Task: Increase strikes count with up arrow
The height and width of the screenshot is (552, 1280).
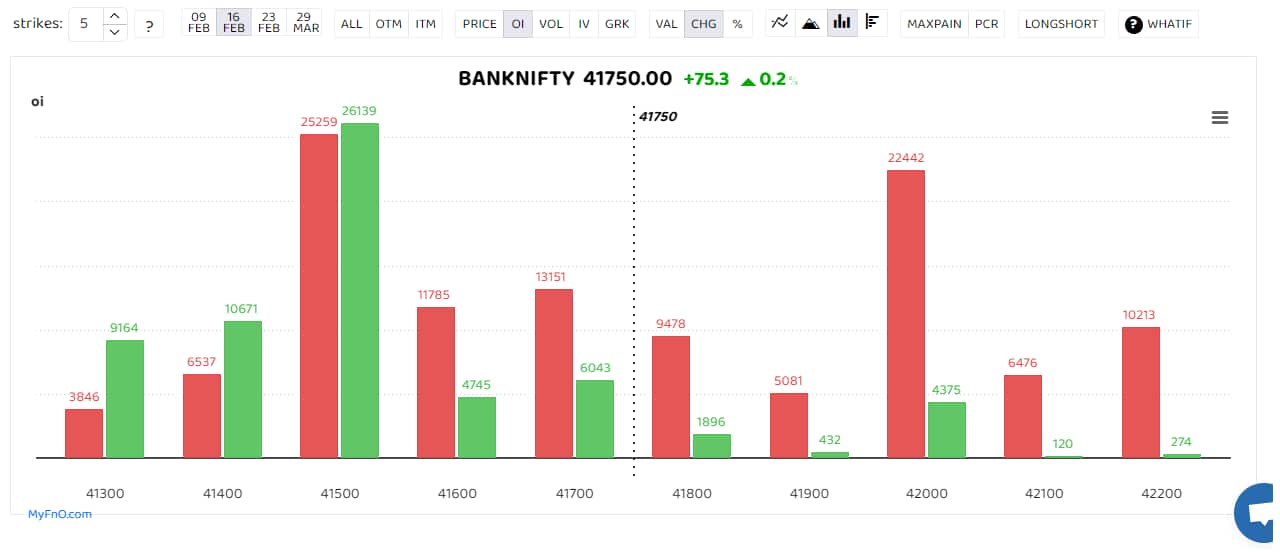Action: 115,15
